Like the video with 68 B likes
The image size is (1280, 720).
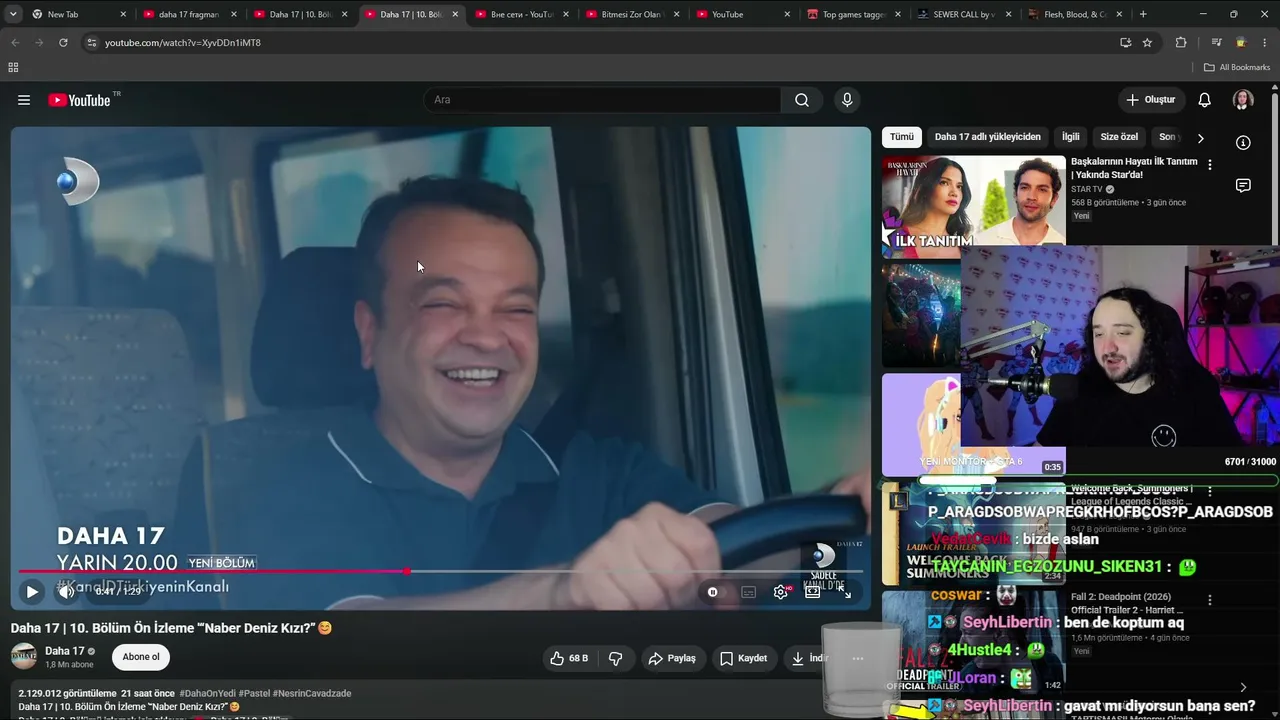(569, 658)
